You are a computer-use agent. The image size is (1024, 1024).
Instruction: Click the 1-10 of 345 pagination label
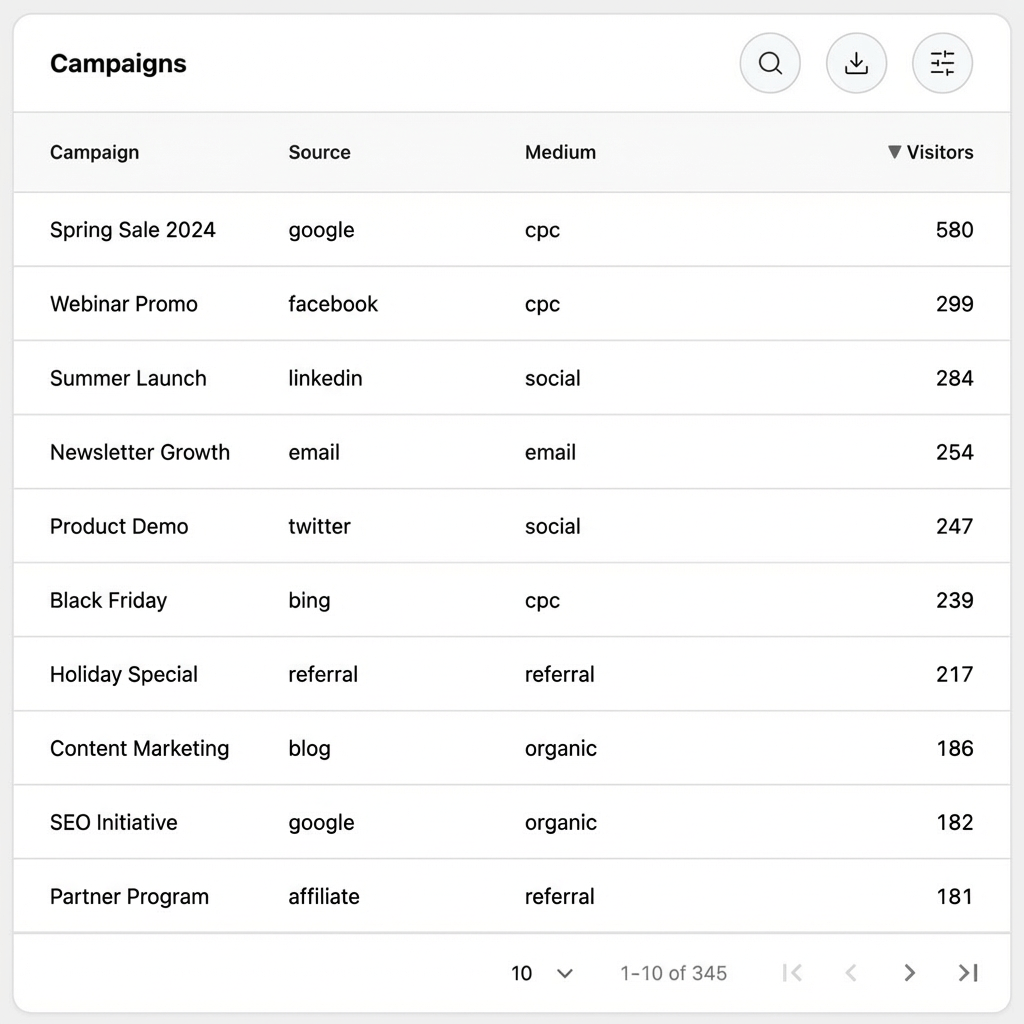[672, 972]
